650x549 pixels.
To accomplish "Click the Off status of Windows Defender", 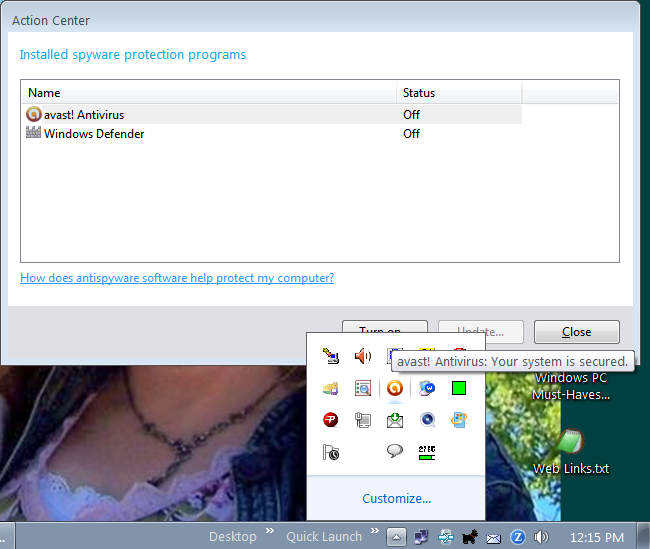I will 411,134.
